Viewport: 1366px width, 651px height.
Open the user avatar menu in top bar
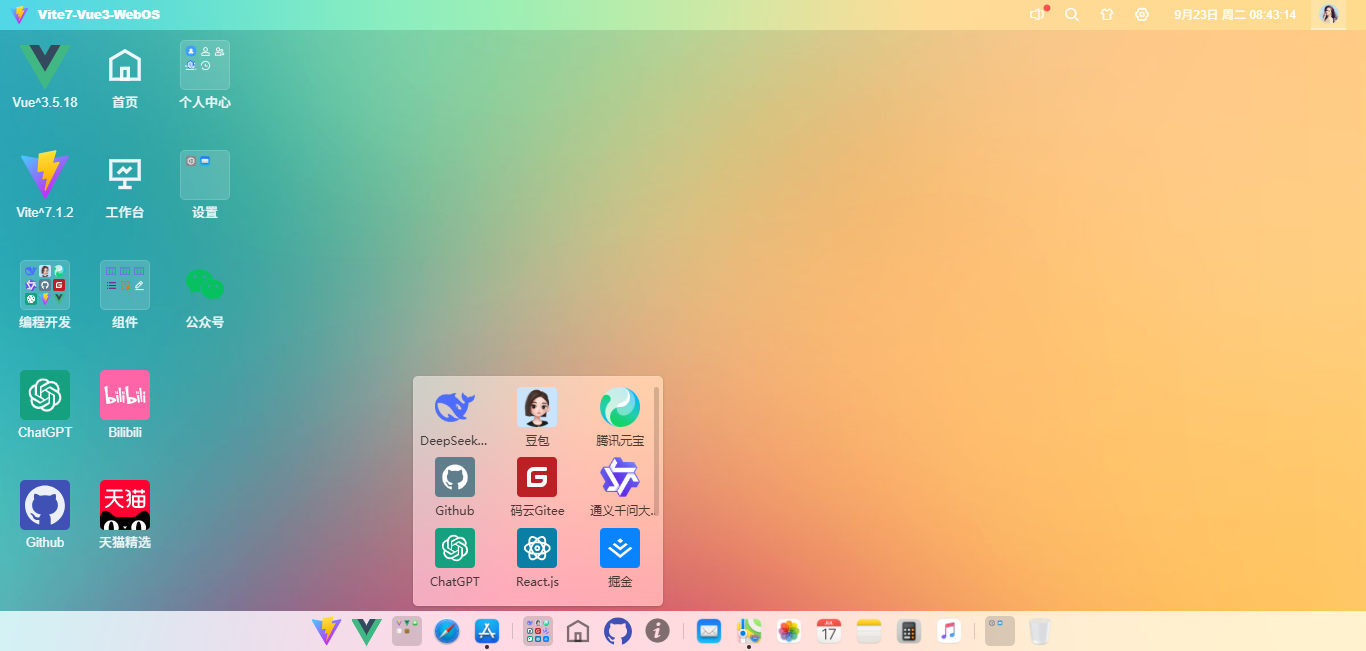coord(1329,15)
